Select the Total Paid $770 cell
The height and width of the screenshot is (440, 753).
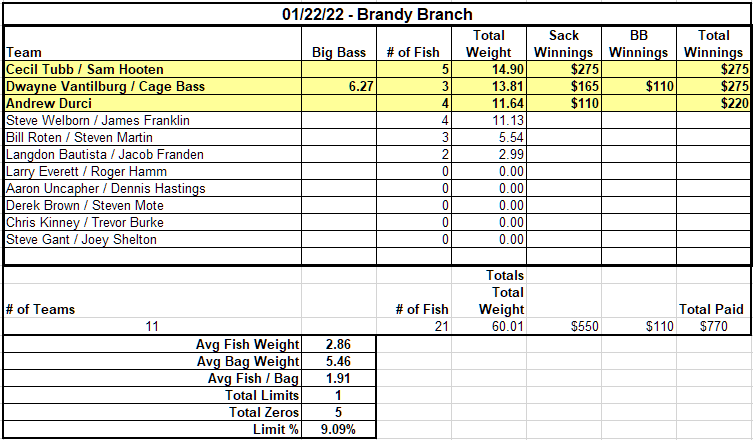click(x=714, y=326)
